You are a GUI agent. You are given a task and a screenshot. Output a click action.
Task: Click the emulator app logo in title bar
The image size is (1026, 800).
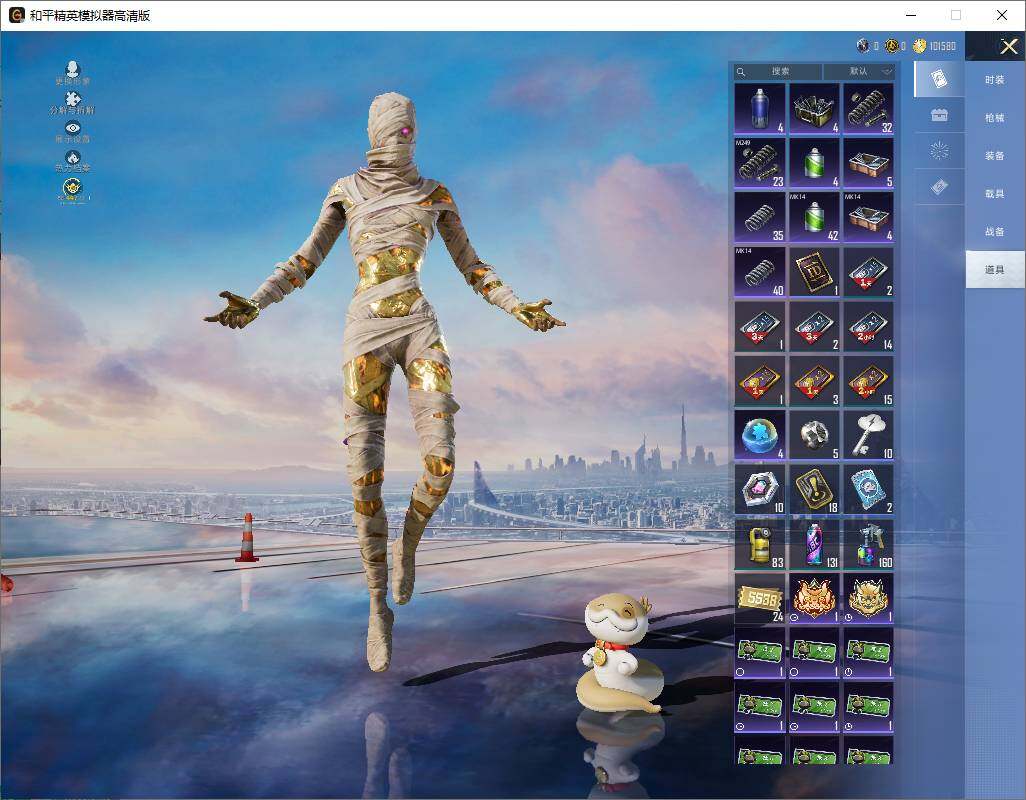tap(16, 15)
